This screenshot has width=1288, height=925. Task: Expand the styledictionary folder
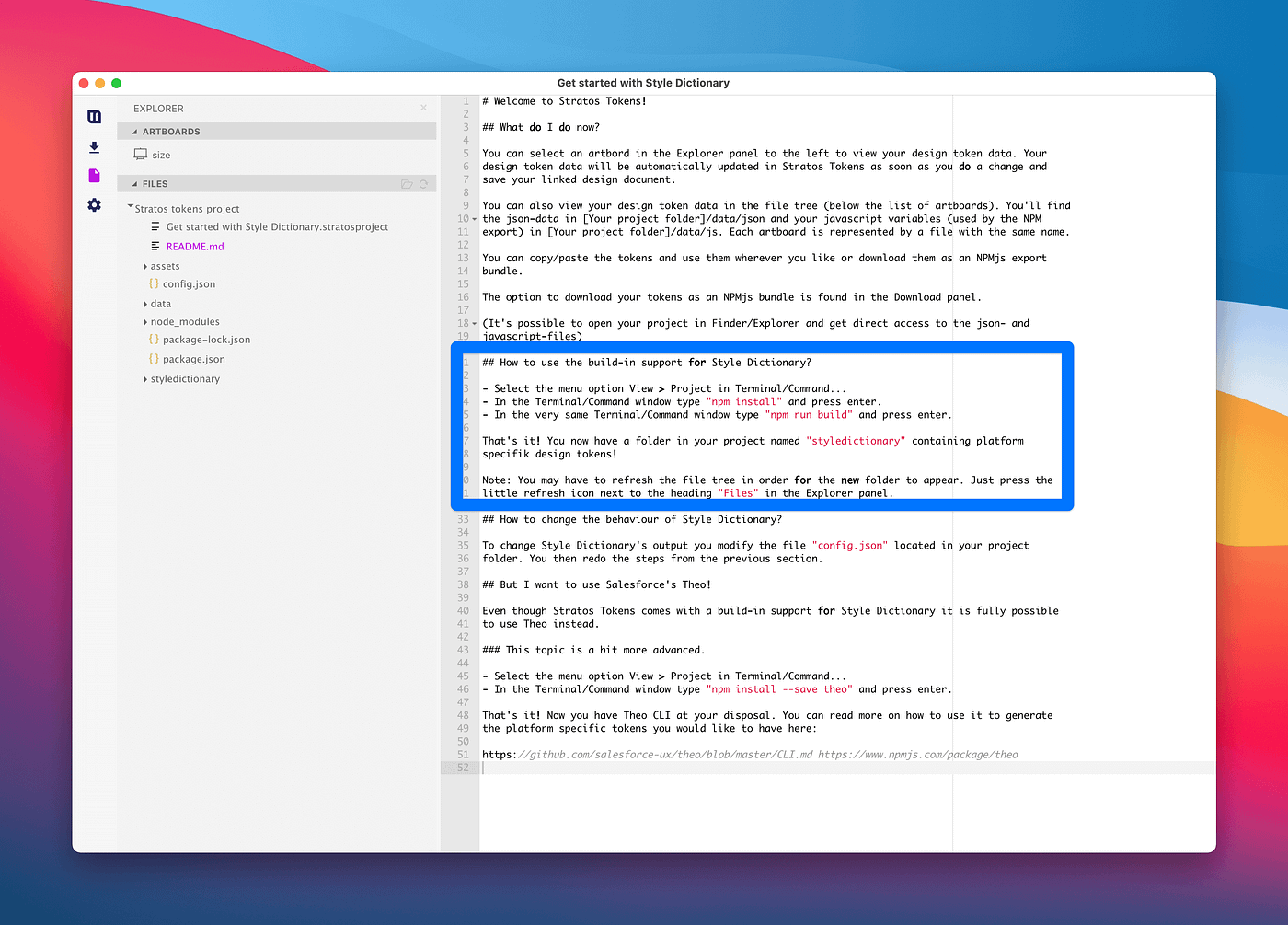coord(144,378)
